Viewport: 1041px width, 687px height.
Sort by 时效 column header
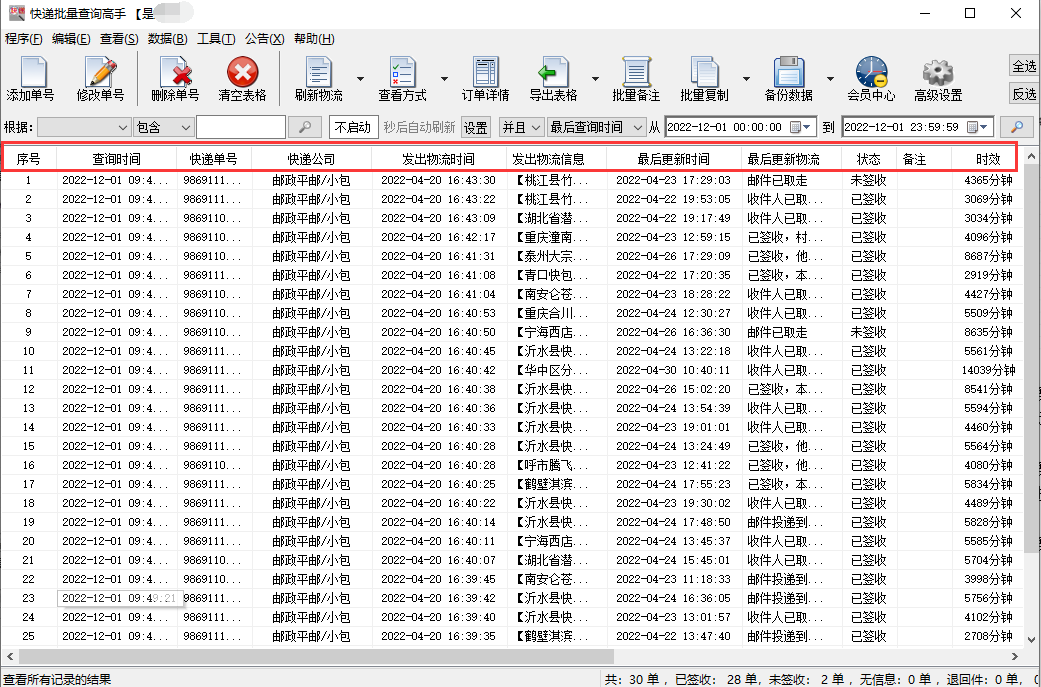point(988,159)
